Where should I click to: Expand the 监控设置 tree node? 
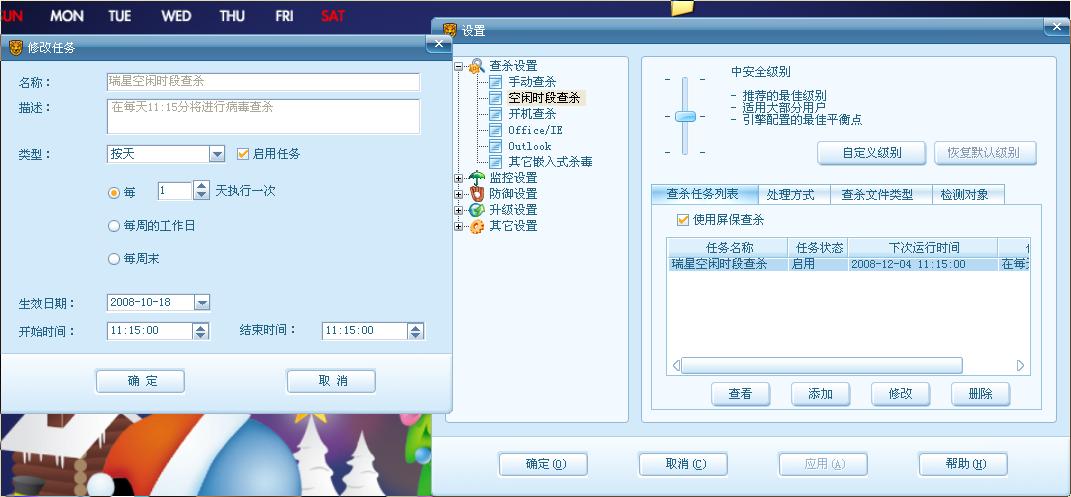click(458, 178)
